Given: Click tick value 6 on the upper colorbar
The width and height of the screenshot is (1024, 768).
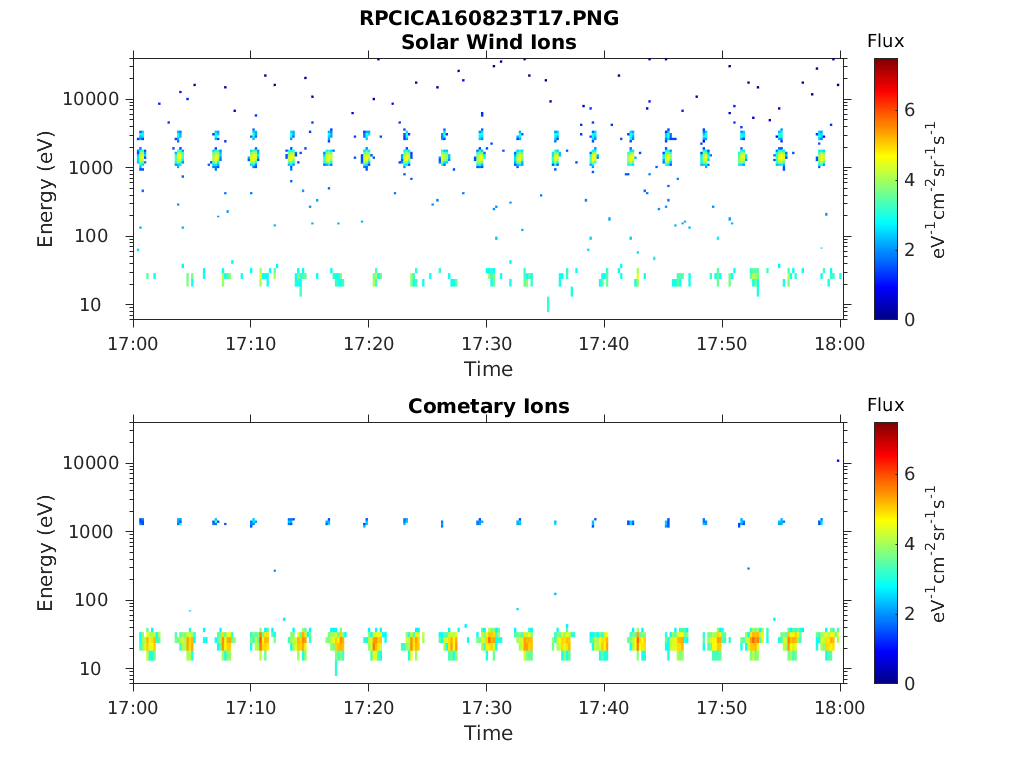Looking at the screenshot, I should [x=910, y=109].
